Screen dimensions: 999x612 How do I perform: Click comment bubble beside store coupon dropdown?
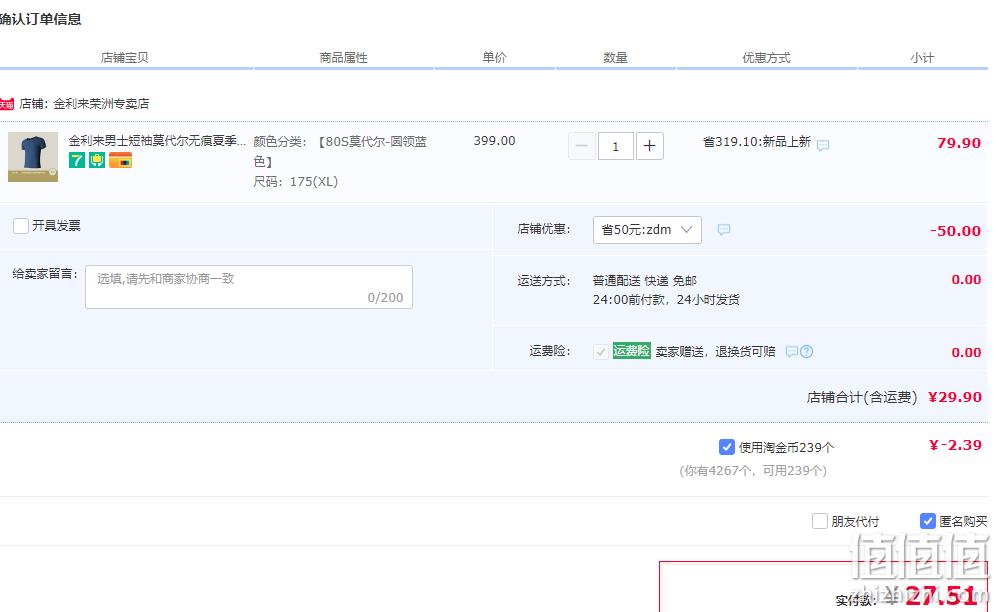(x=724, y=229)
